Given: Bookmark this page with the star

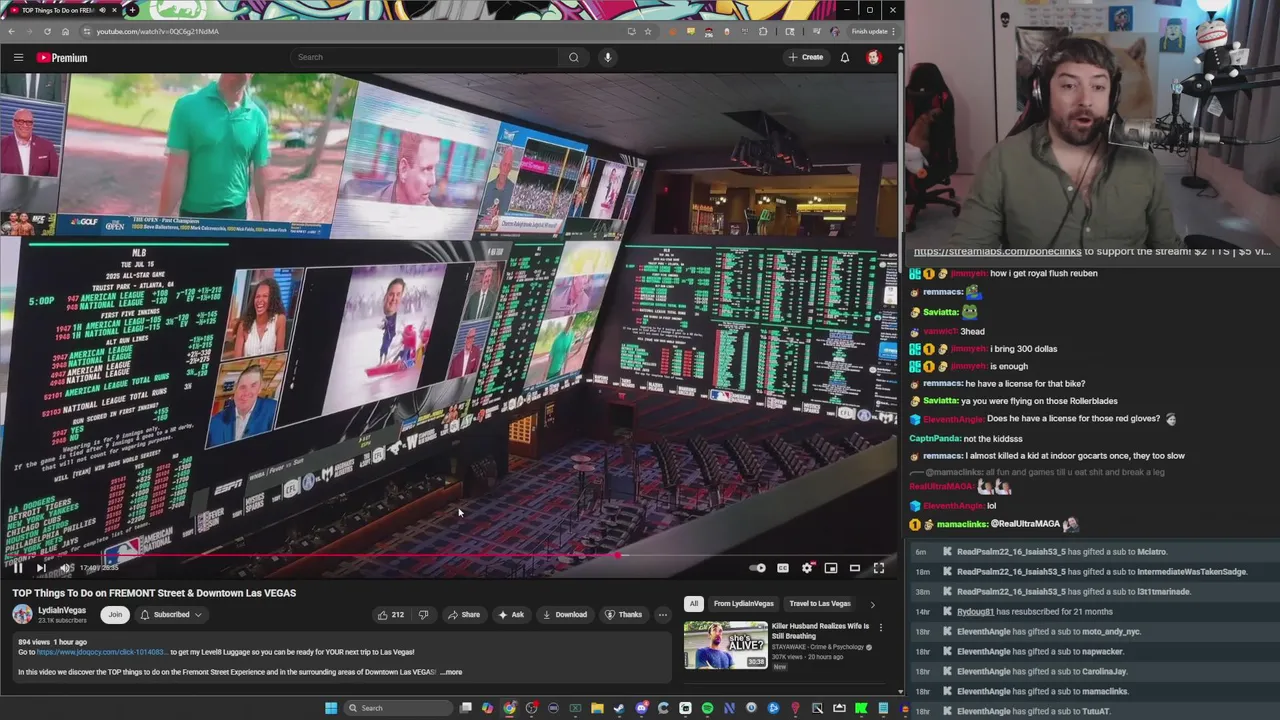Looking at the screenshot, I should (648, 31).
